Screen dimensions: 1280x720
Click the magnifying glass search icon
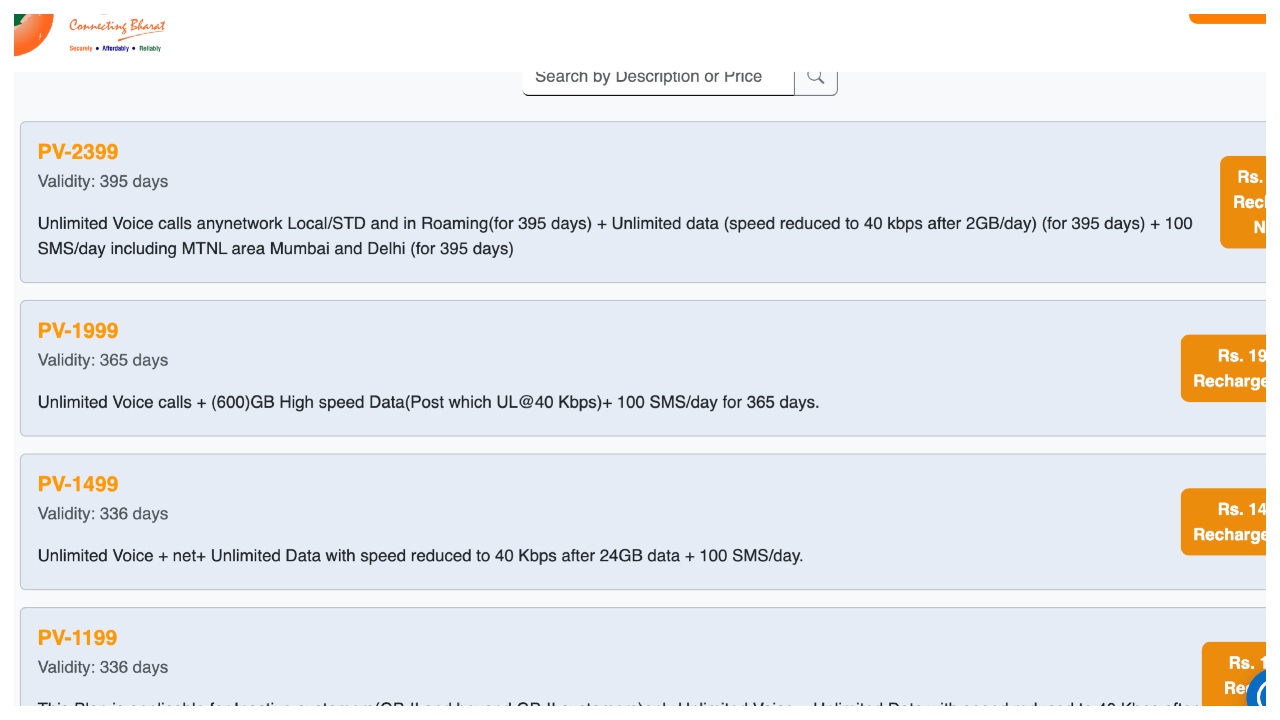[x=816, y=77]
